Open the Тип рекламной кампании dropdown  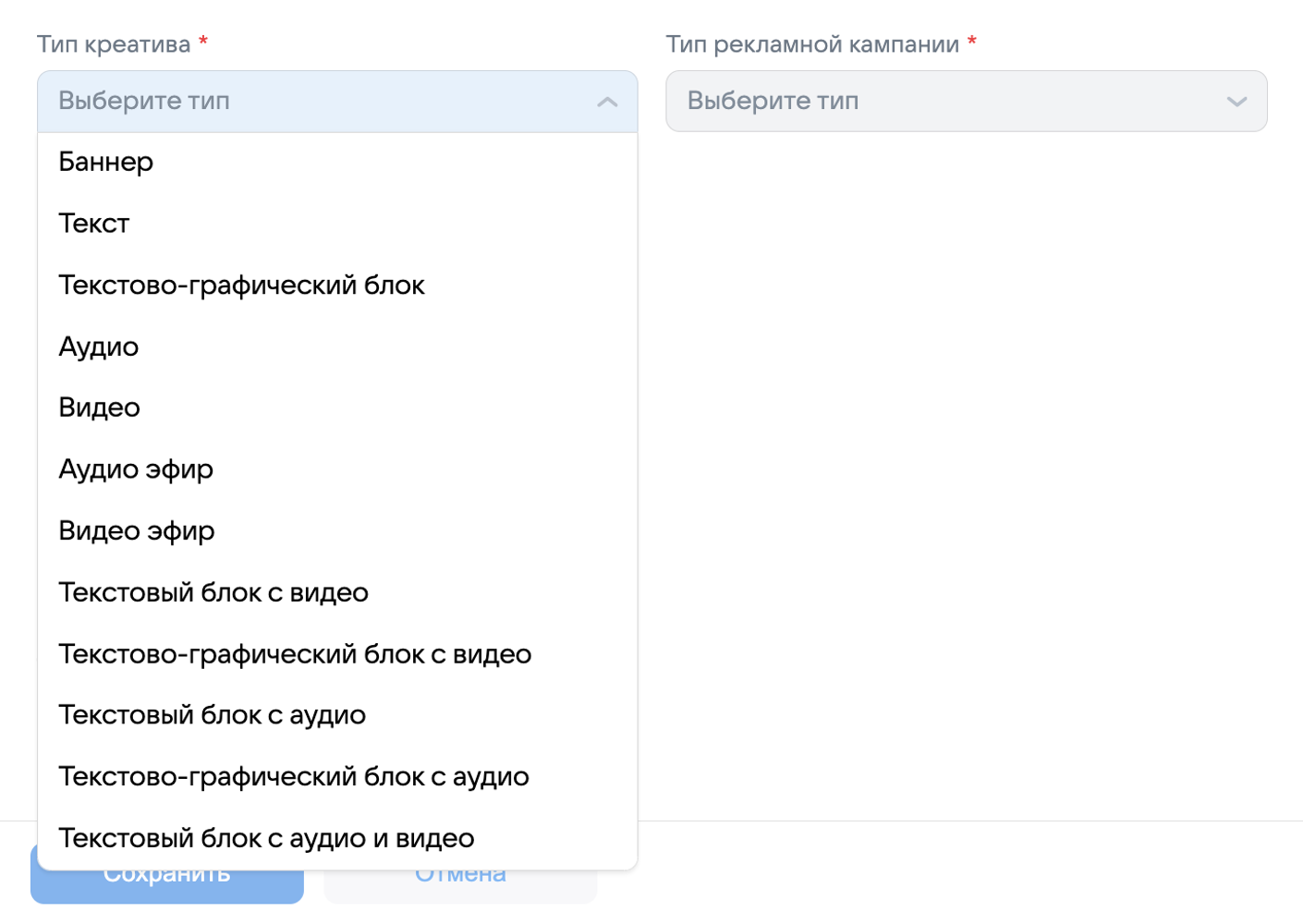[x=966, y=101]
